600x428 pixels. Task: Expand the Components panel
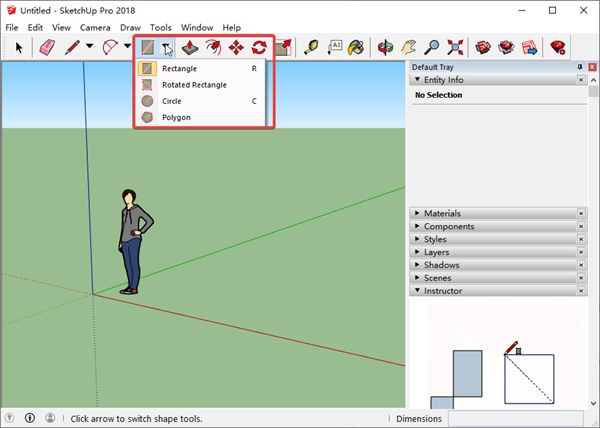pos(417,226)
